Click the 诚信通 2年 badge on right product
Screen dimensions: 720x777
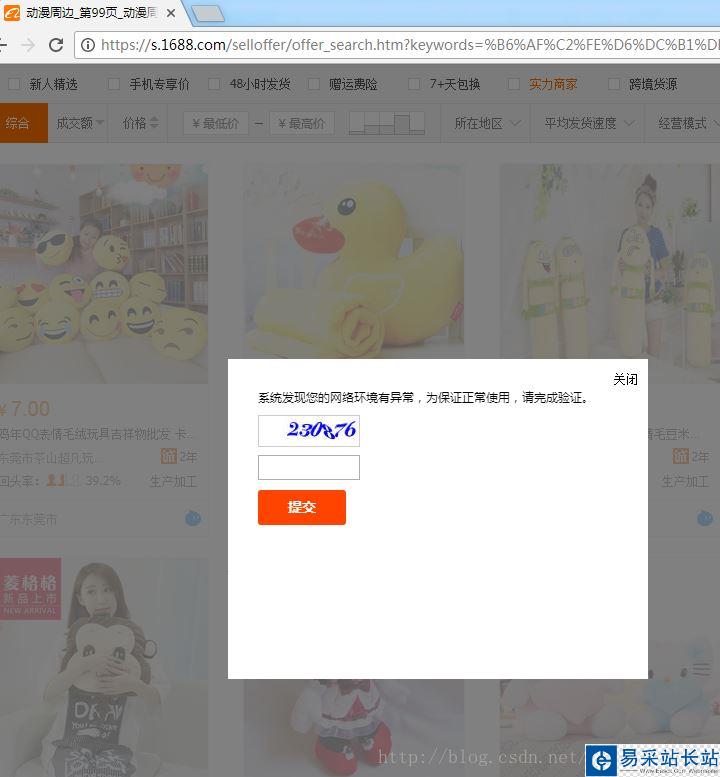691,456
